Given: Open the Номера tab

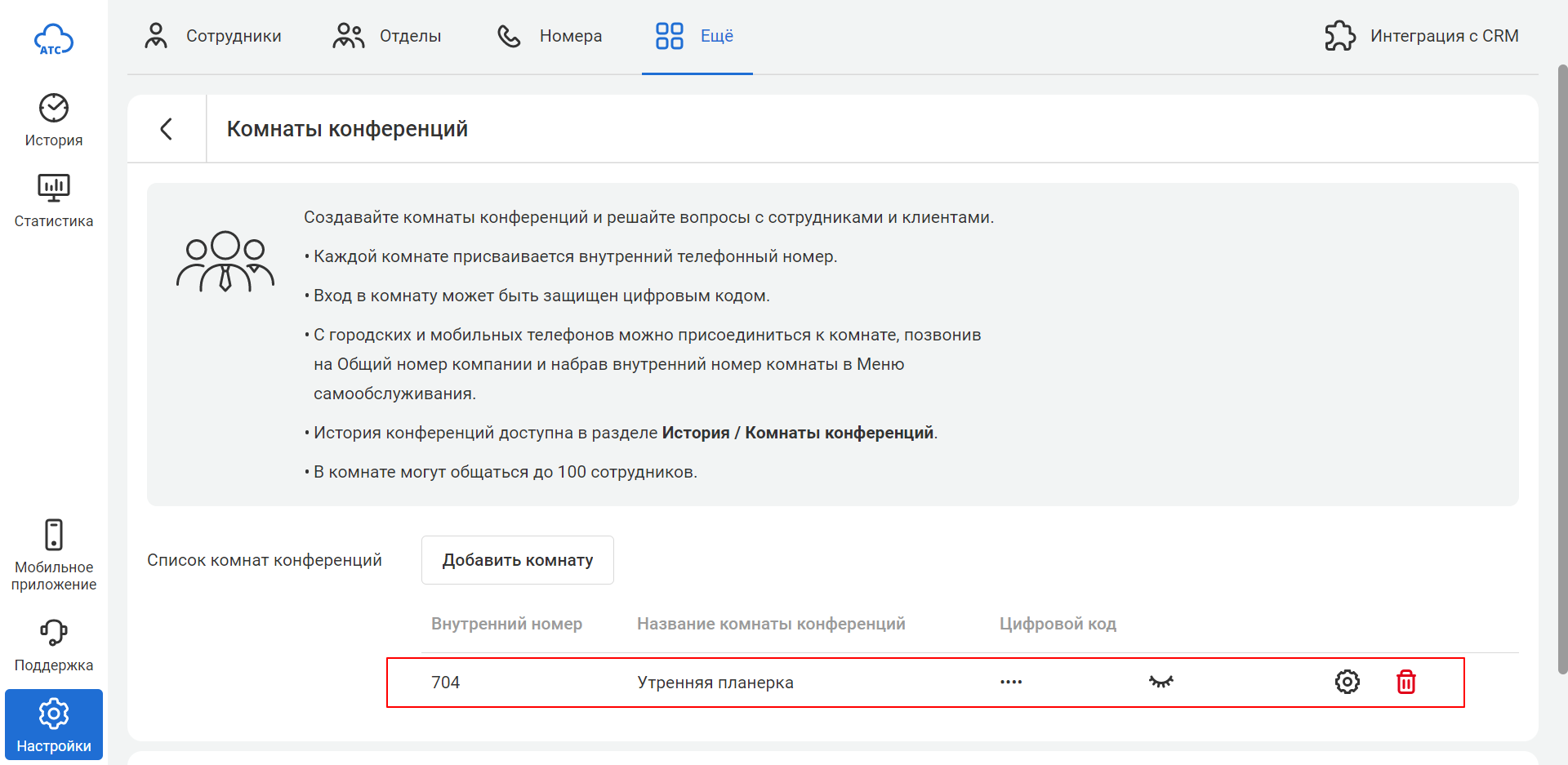Looking at the screenshot, I should coord(550,36).
